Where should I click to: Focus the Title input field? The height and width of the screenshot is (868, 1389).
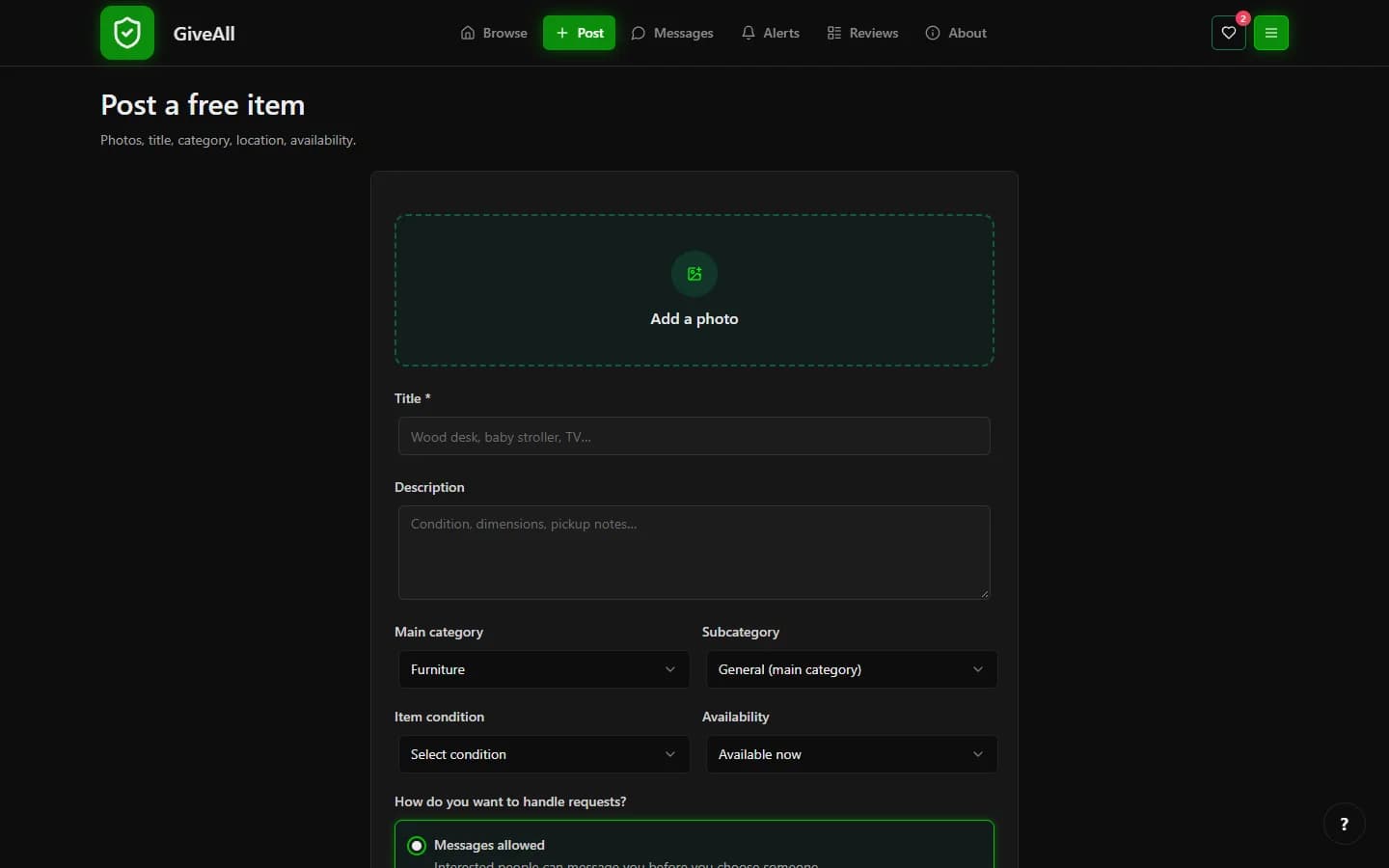(x=694, y=436)
